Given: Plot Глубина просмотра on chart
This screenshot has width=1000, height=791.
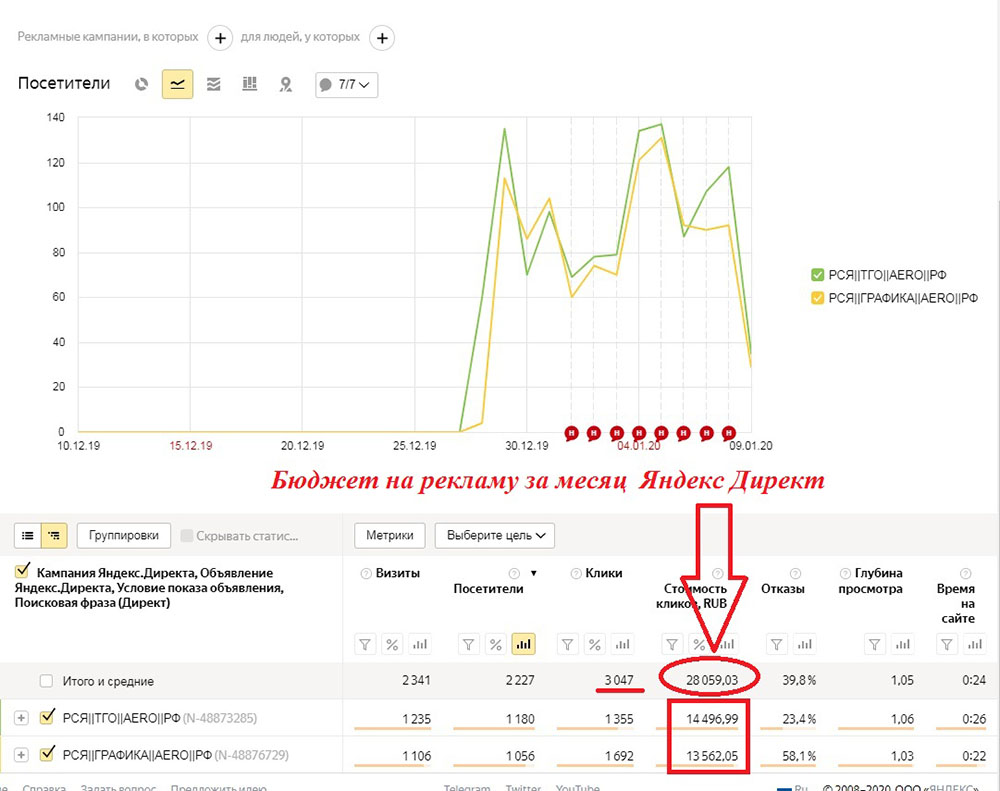Looking at the screenshot, I should click(x=903, y=644).
